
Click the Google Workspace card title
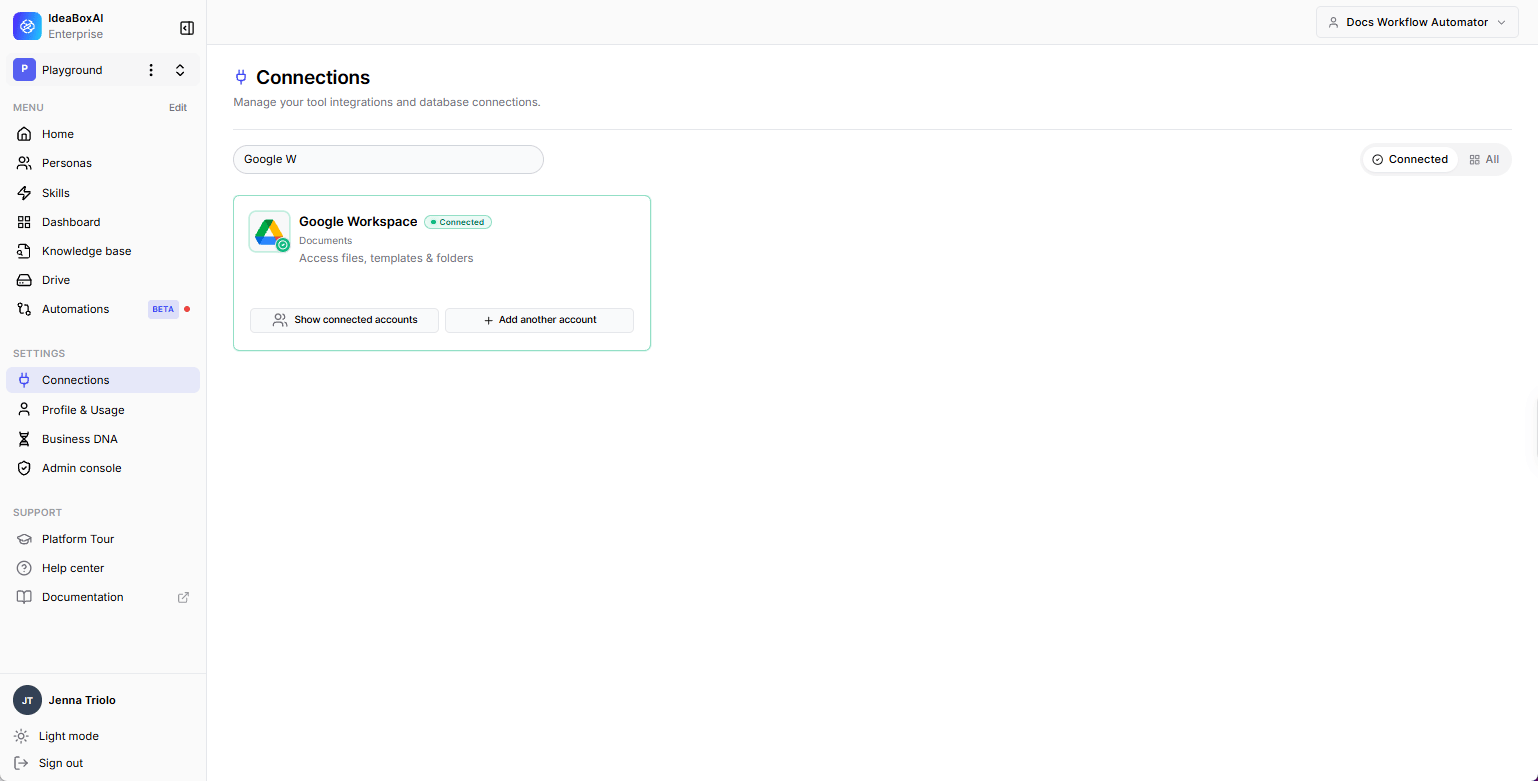(358, 222)
